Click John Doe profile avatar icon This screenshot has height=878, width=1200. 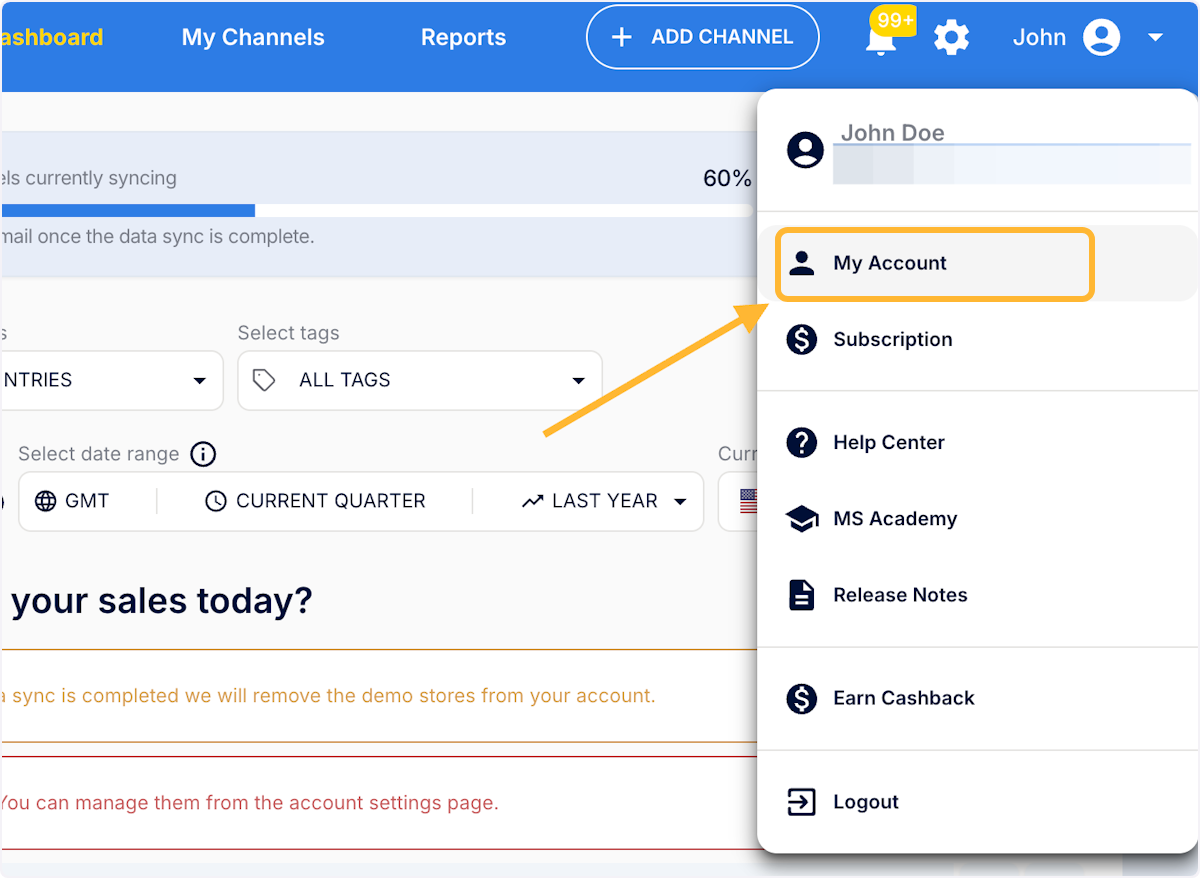click(x=805, y=150)
